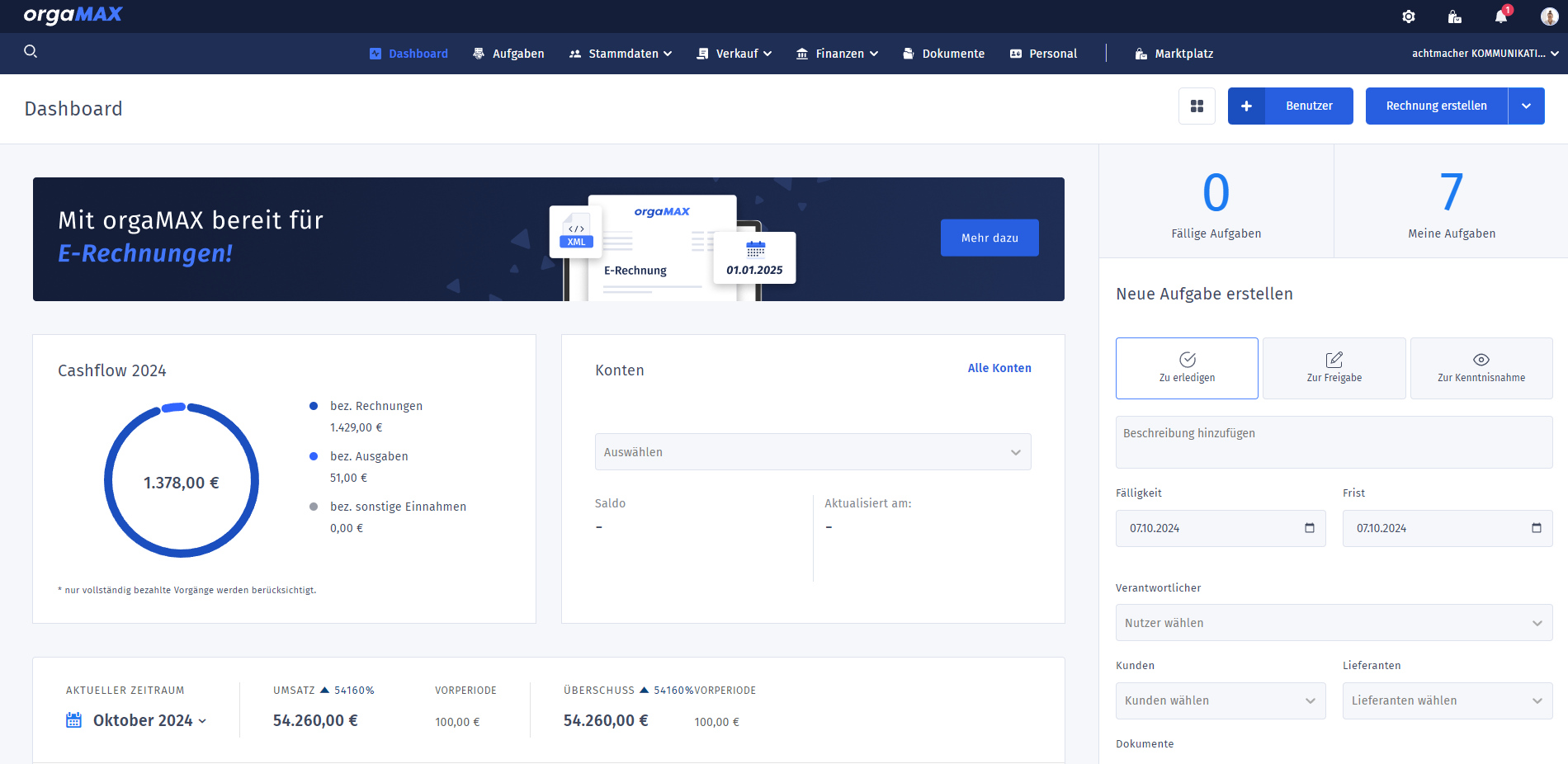Open the Lieferanten wählen dropdown

click(x=1448, y=700)
